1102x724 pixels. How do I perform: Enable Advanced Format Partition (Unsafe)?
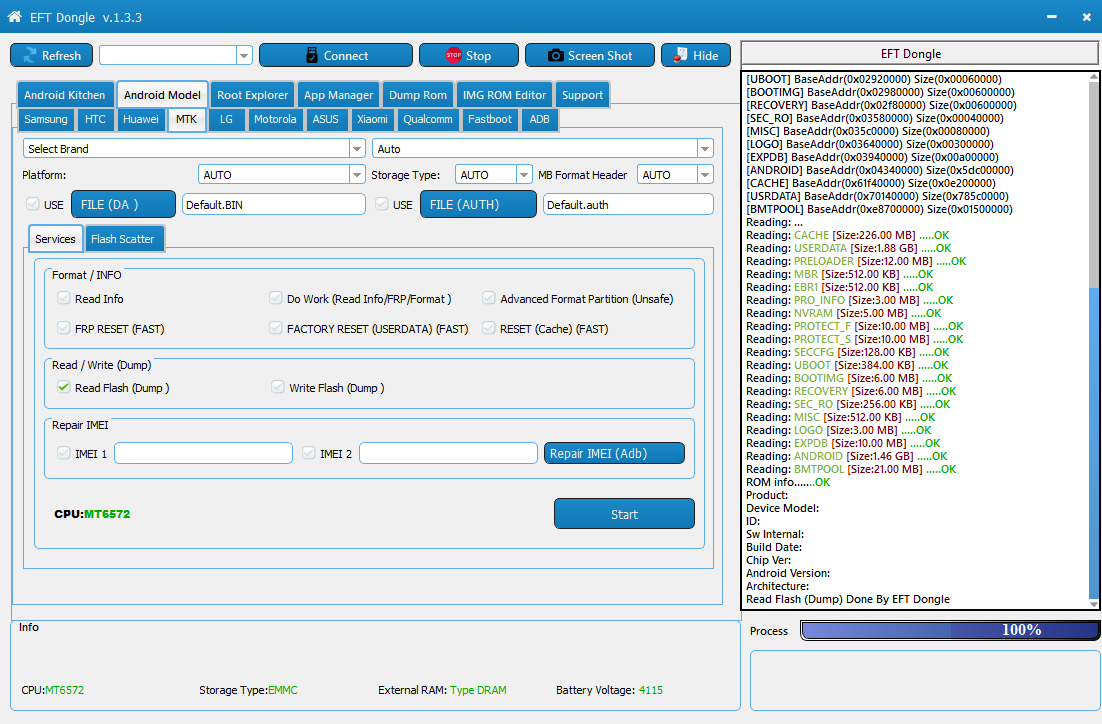coord(488,298)
